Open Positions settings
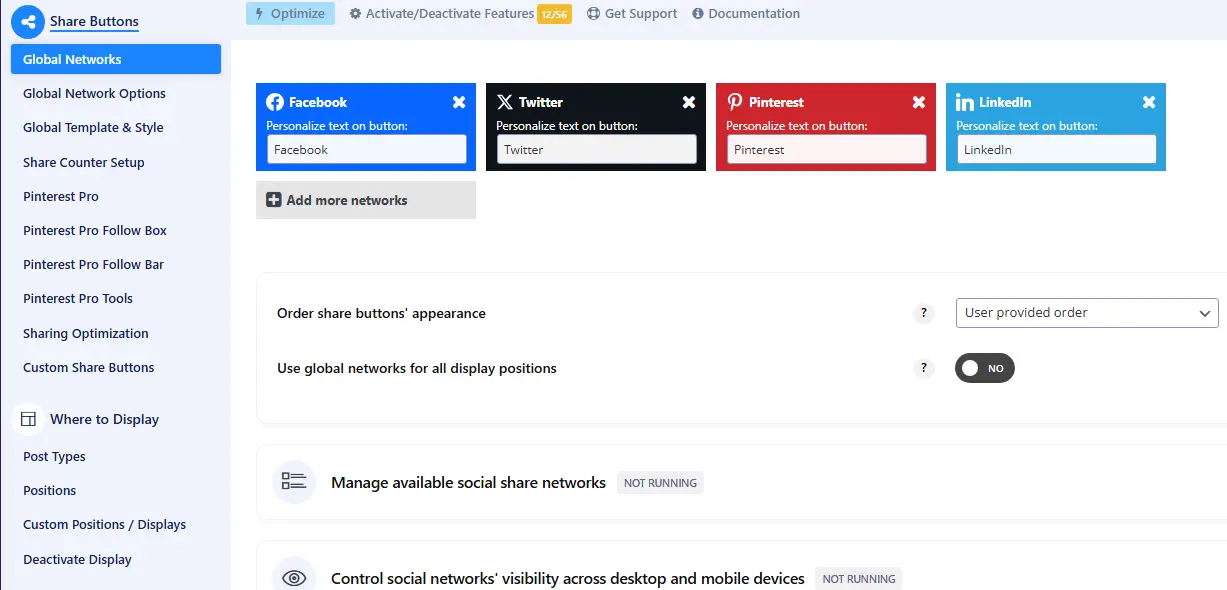 pyautogui.click(x=50, y=490)
